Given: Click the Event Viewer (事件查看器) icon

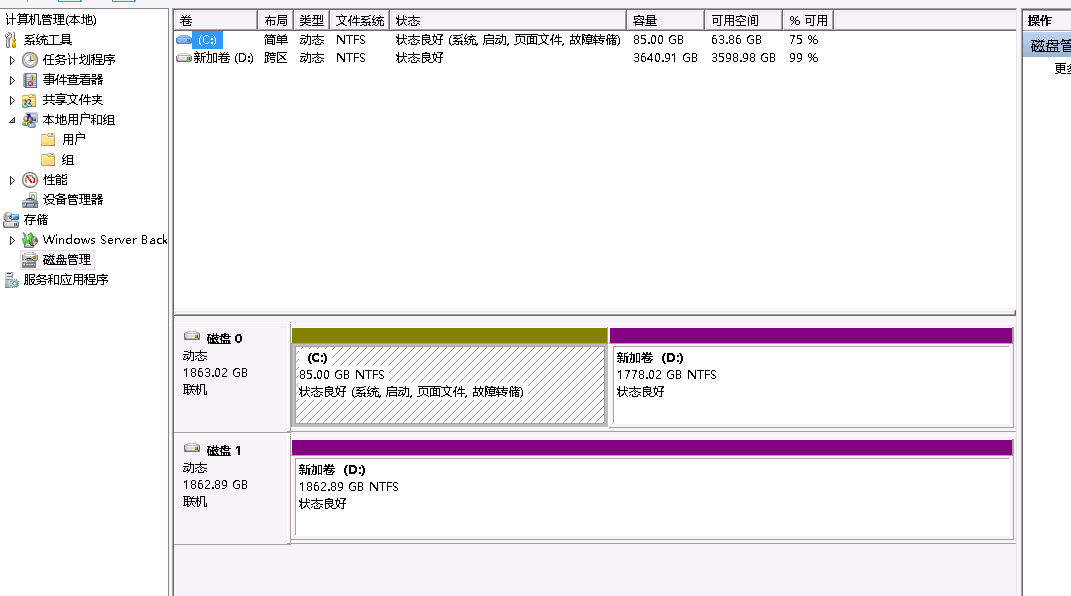Looking at the screenshot, I should [x=29, y=80].
